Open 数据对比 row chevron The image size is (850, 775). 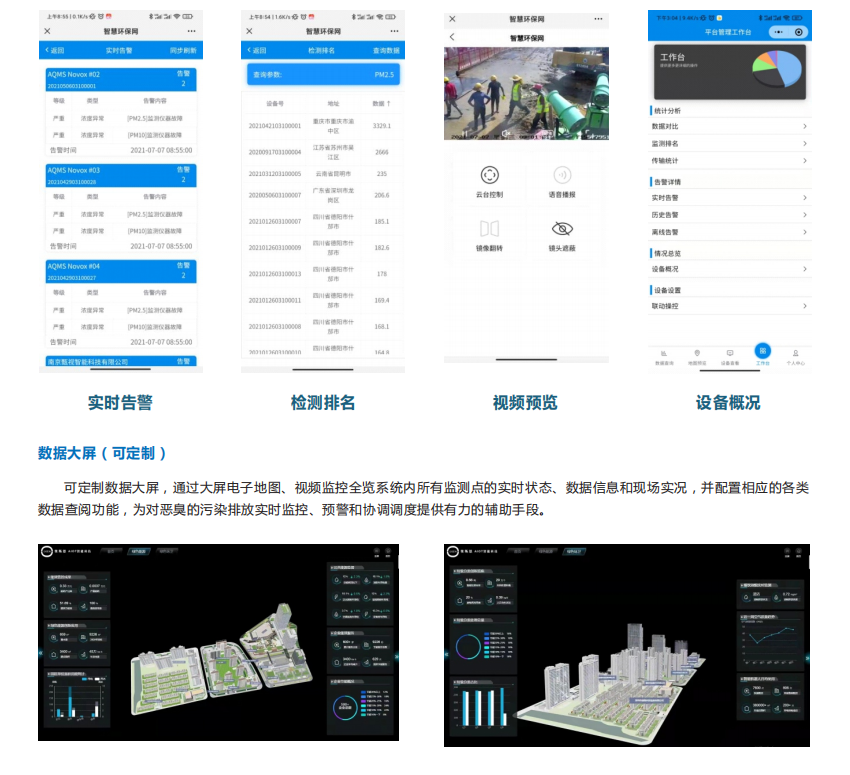pyautogui.click(x=804, y=126)
